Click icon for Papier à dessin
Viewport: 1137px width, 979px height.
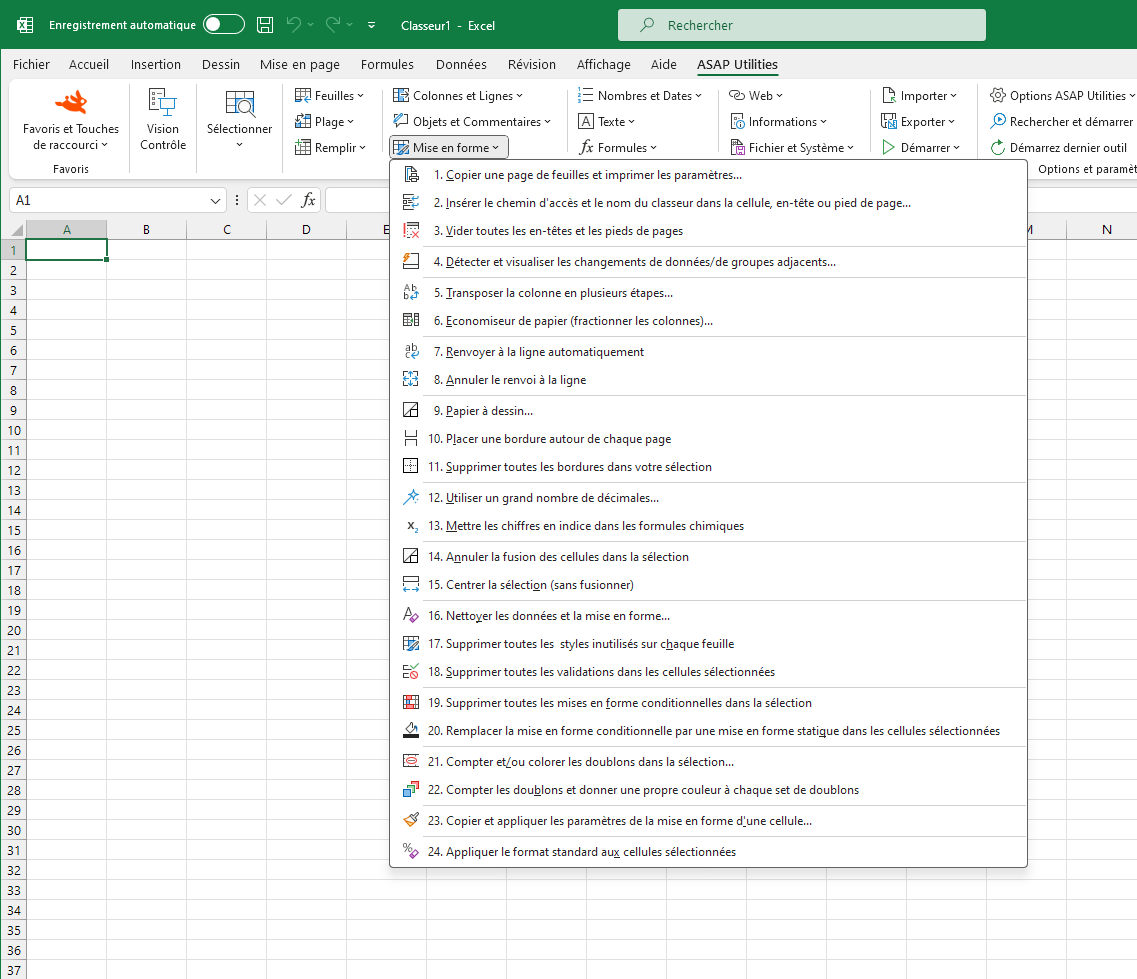pyautogui.click(x=411, y=410)
